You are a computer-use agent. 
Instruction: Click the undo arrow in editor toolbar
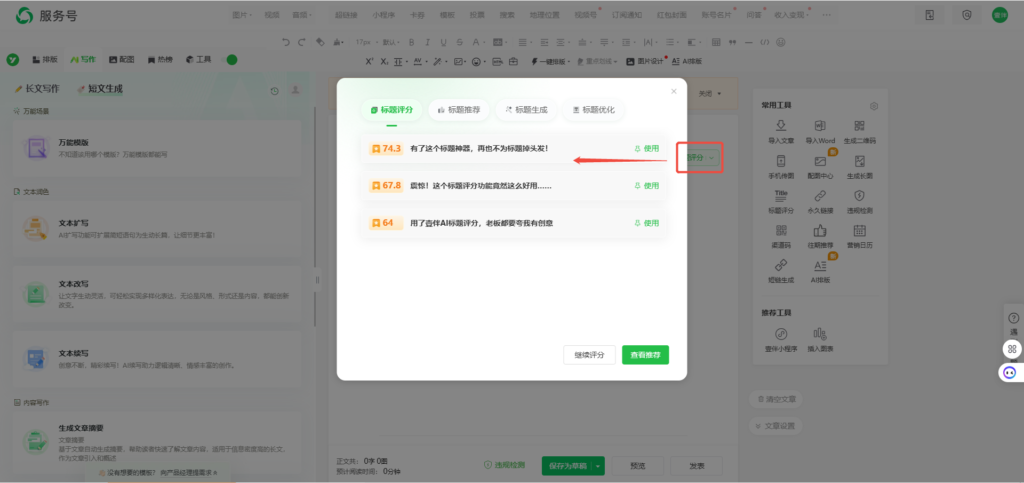(286, 42)
